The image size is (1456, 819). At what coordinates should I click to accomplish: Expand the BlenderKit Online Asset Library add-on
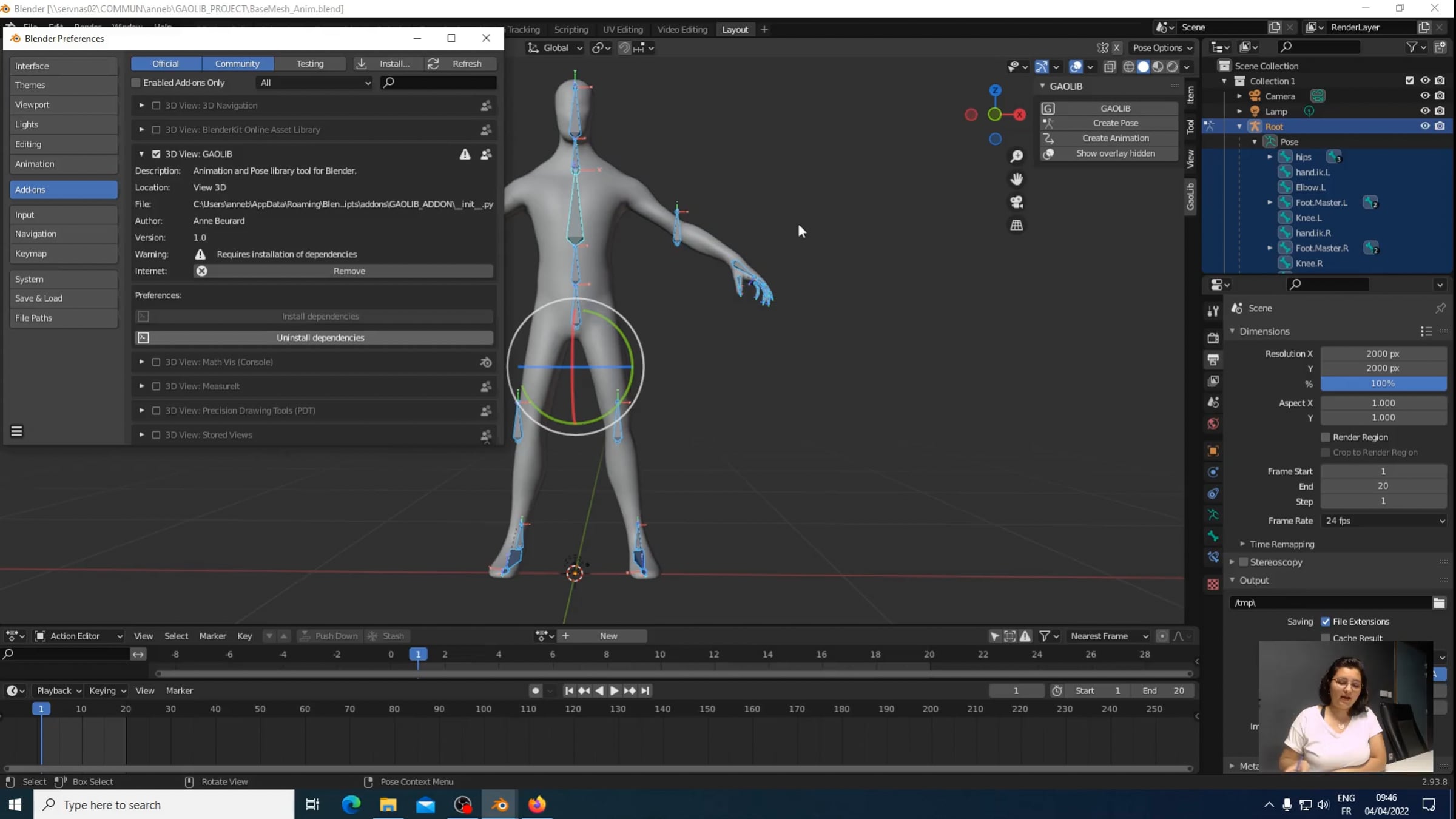click(x=141, y=130)
